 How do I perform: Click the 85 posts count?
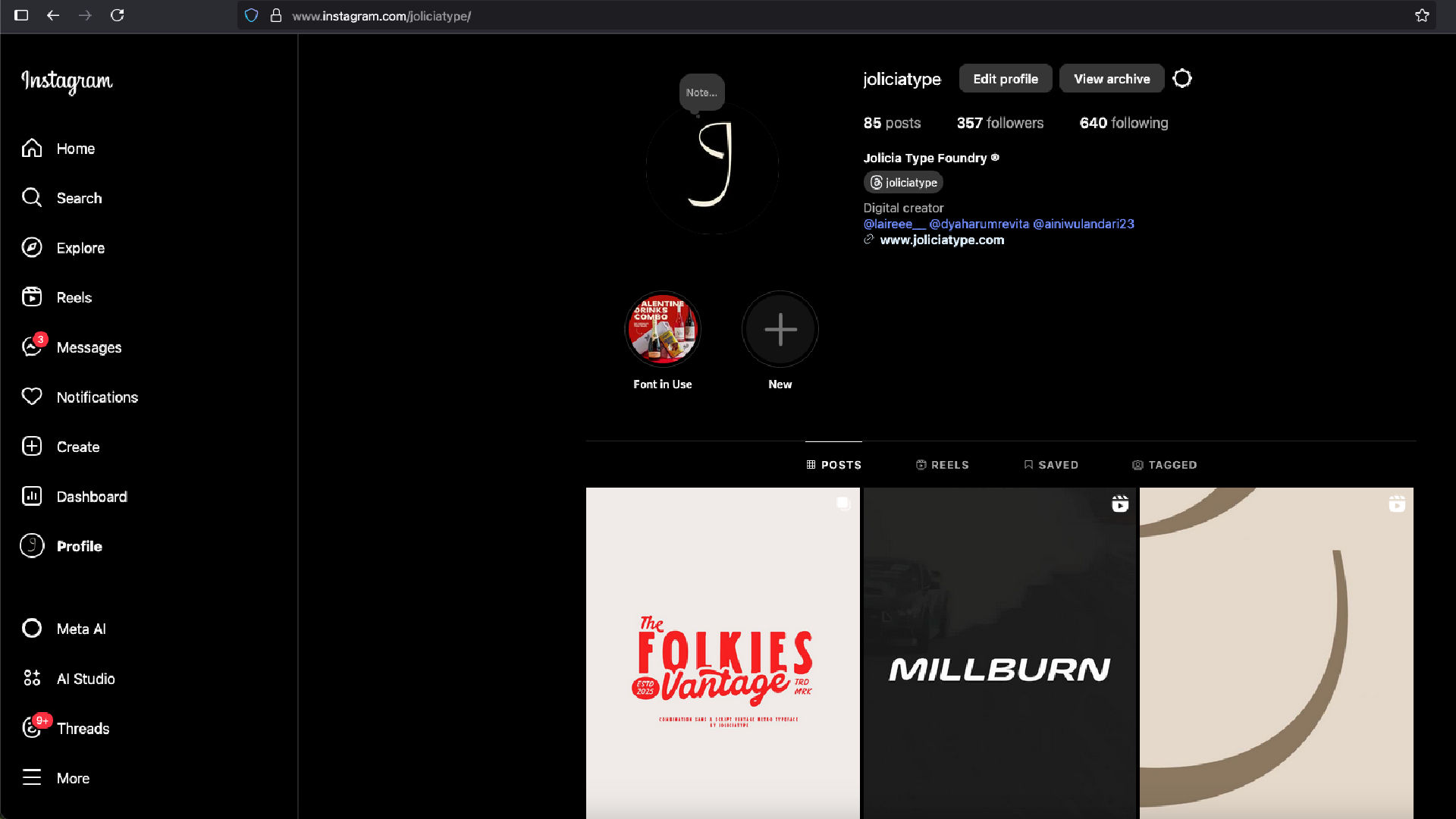tap(892, 123)
